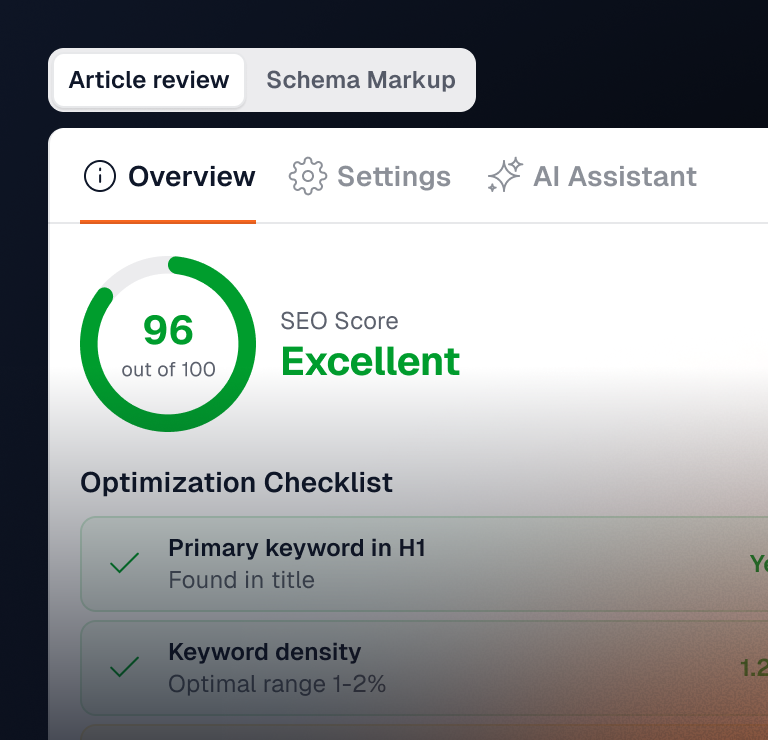768x740 pixels.
Task: Open the Settings tab label
Action: pos(394,176)
